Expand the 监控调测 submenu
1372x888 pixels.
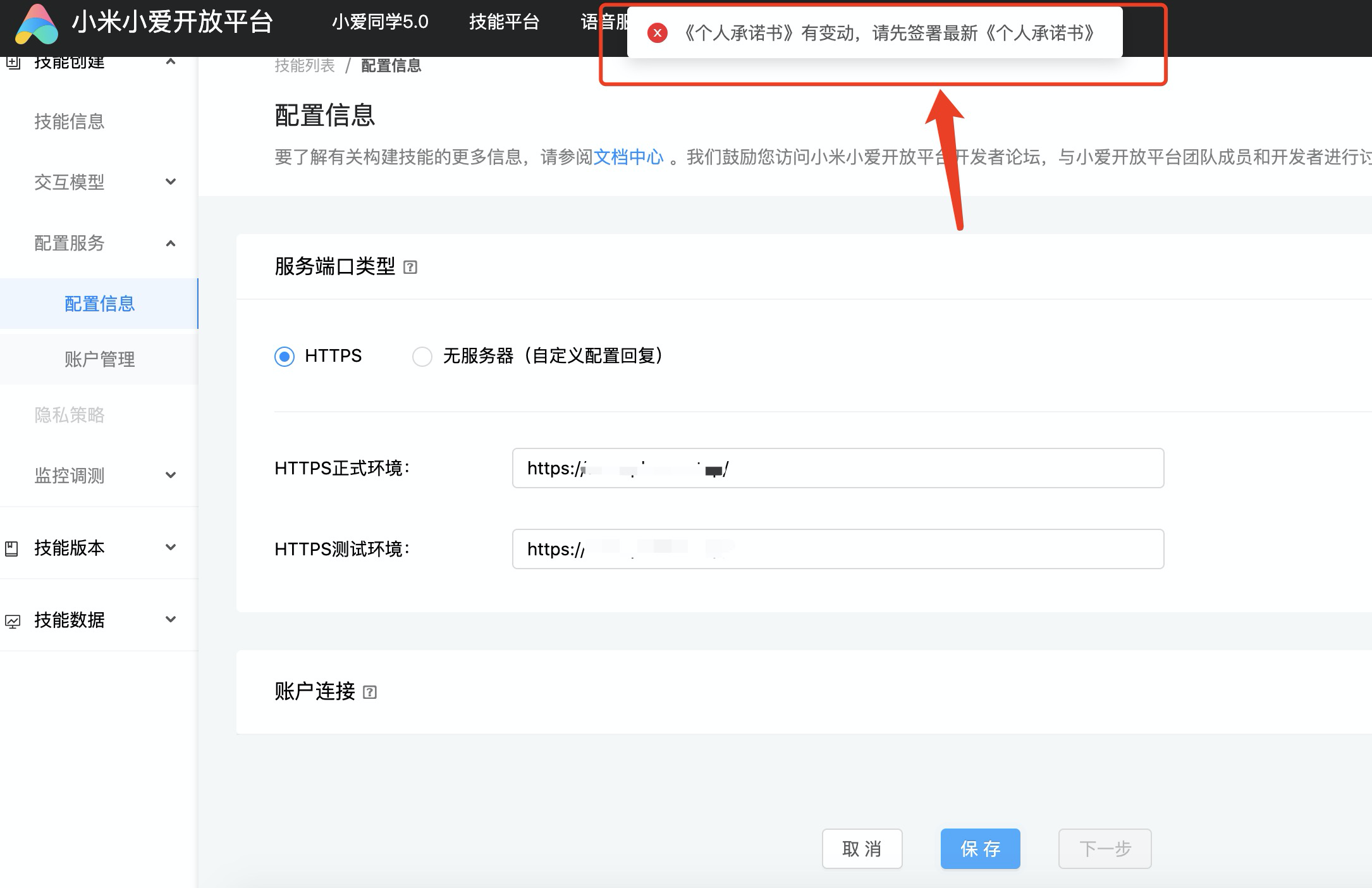tap(171, 476)
